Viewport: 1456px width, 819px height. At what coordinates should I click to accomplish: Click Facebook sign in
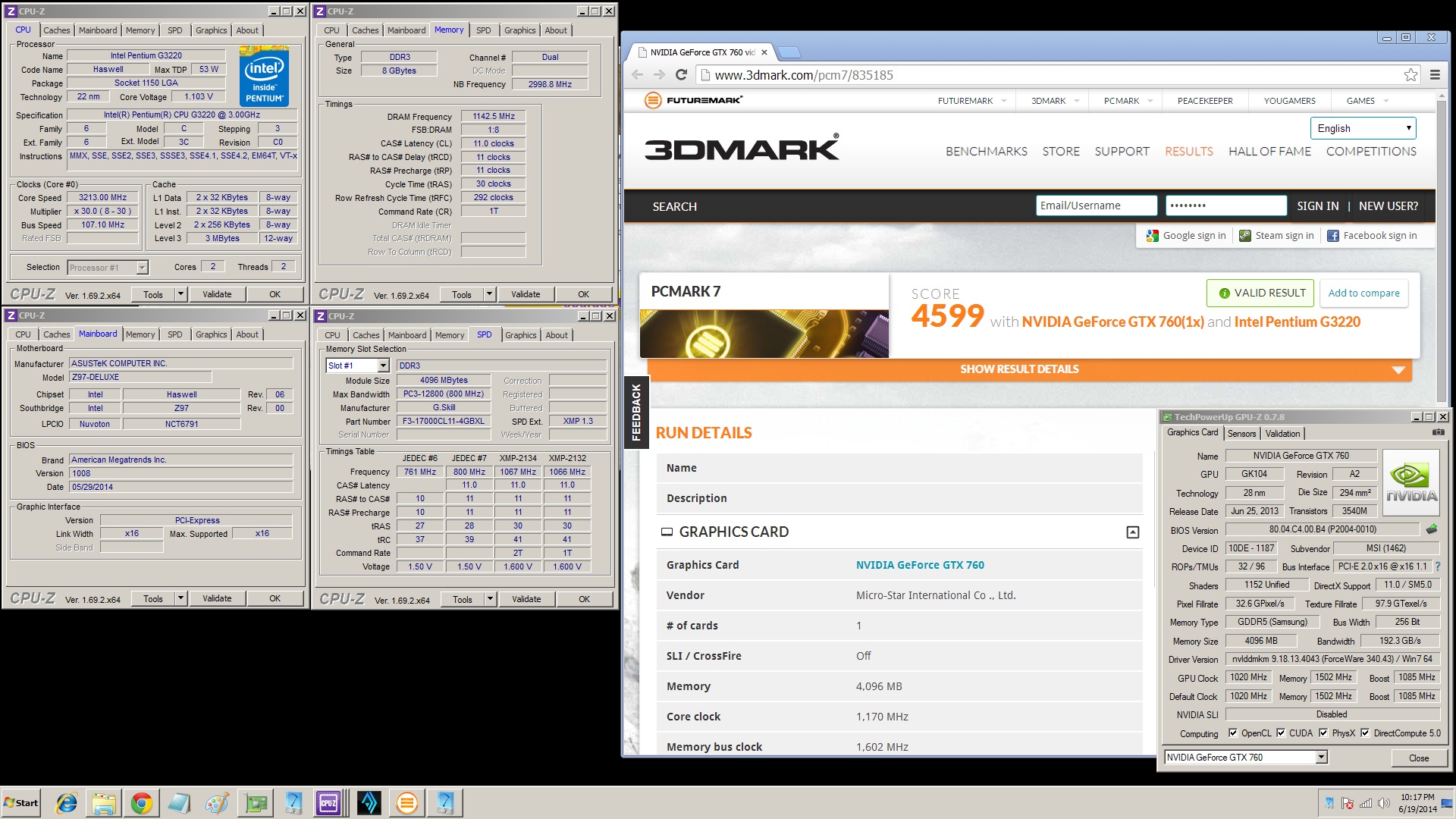click(1372, 236)
